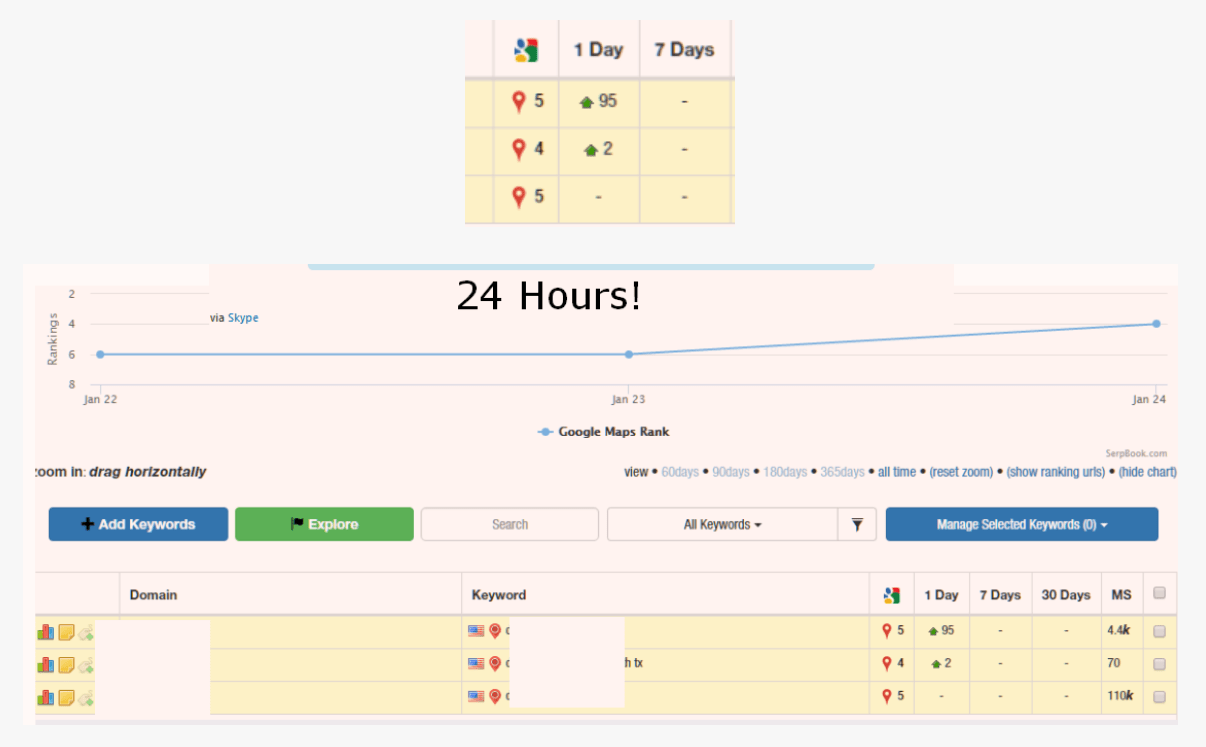Select the checkbox on the 110k row
The width and height of the screenshot is (1206, 747).
click(x=1159, y=697)
